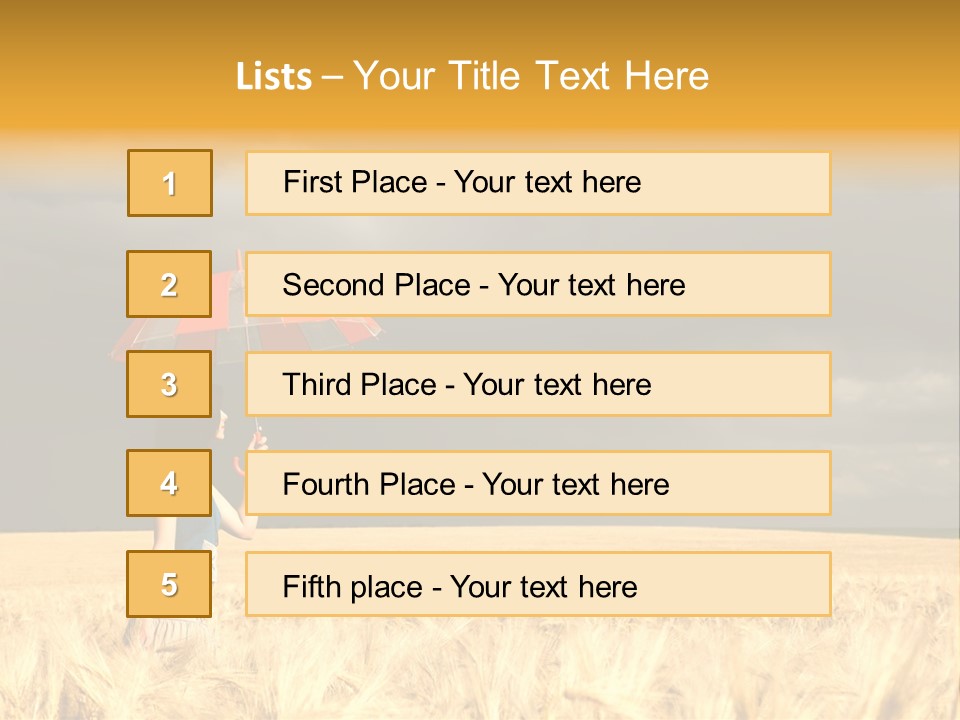
Task: Click the word "Fourth" in fourth row
Action: pyautogui.click(x=327, y=485)
